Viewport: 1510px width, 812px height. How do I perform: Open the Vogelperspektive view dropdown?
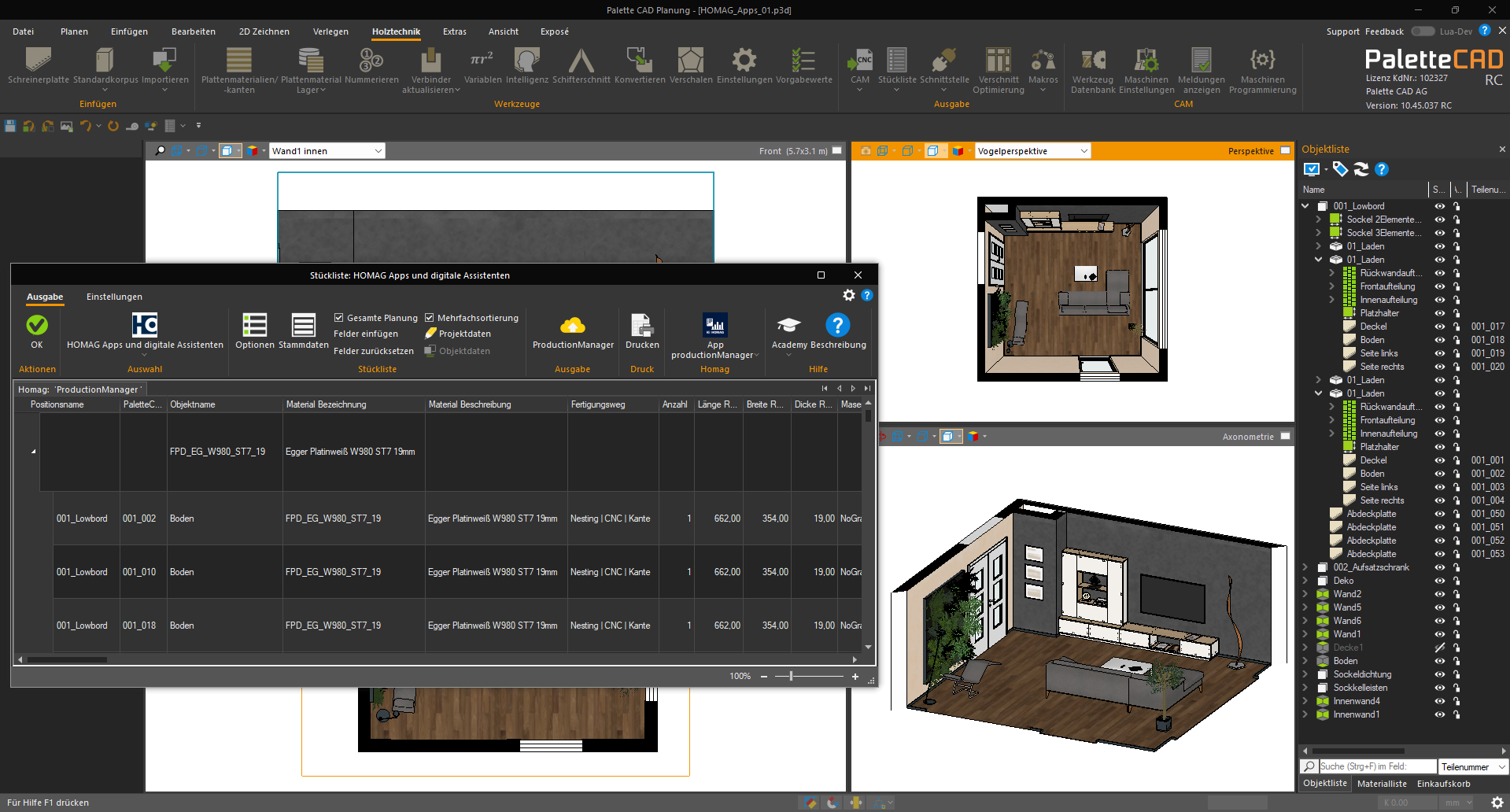click(1084, 151)
